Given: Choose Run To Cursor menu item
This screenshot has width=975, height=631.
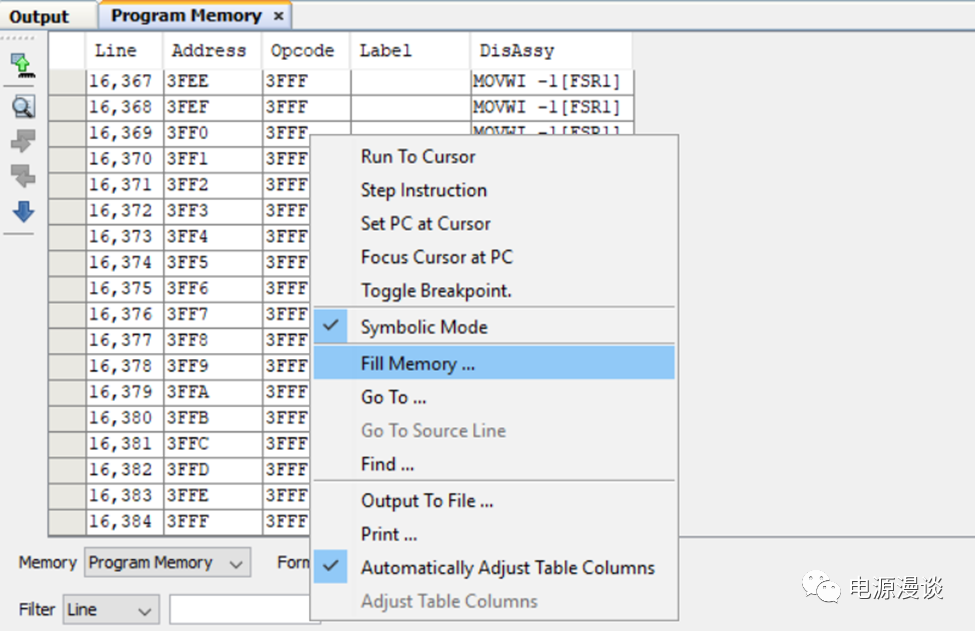Looking at the screenshot, I should coord(418,156).
